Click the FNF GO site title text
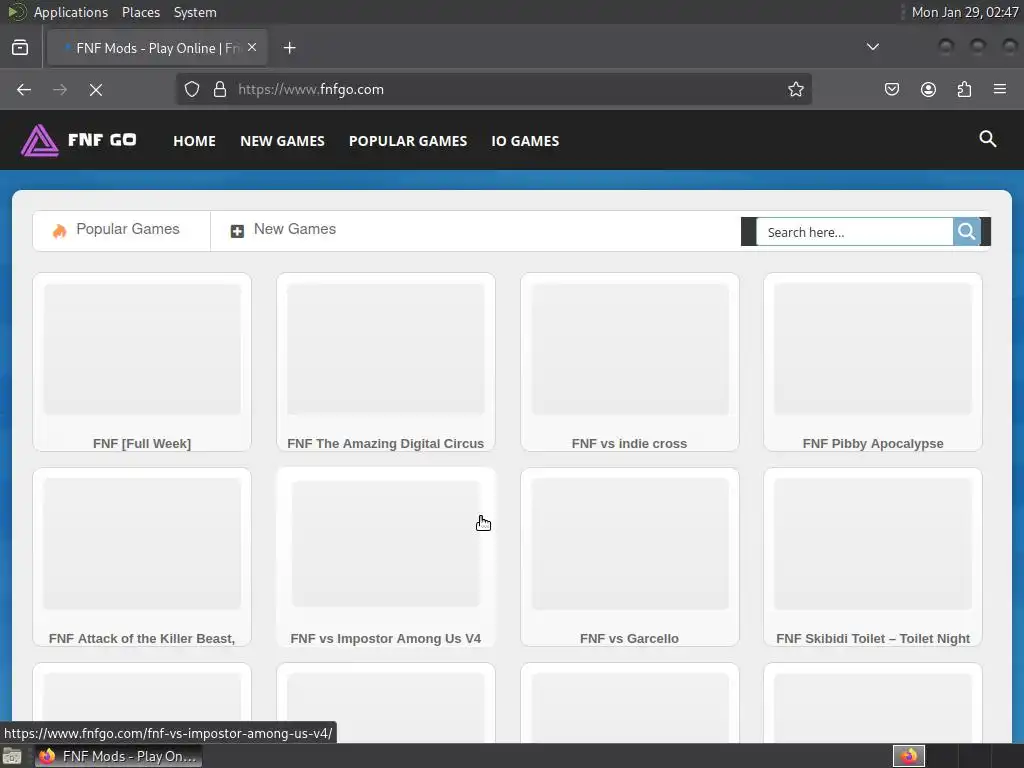The width and height of the screenshot is (1024, 768). point(103,140)
